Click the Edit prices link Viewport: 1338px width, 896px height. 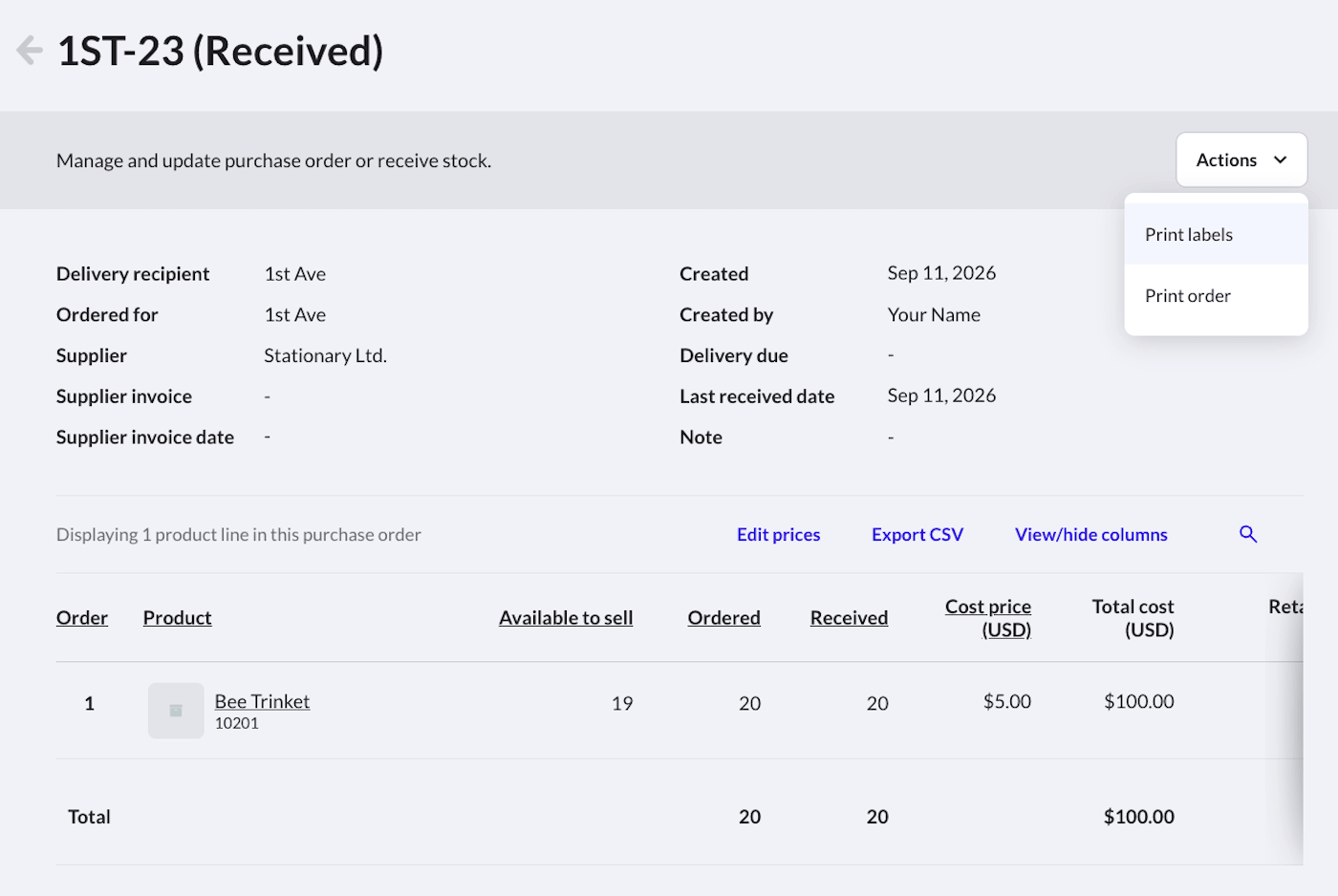click(778, 535)
